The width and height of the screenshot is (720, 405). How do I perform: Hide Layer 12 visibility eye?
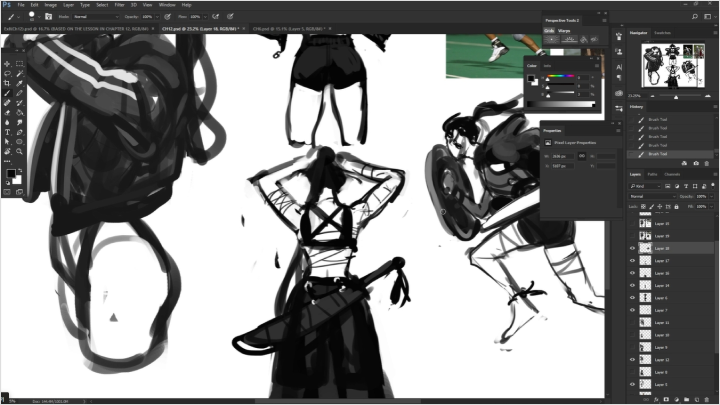632,360
